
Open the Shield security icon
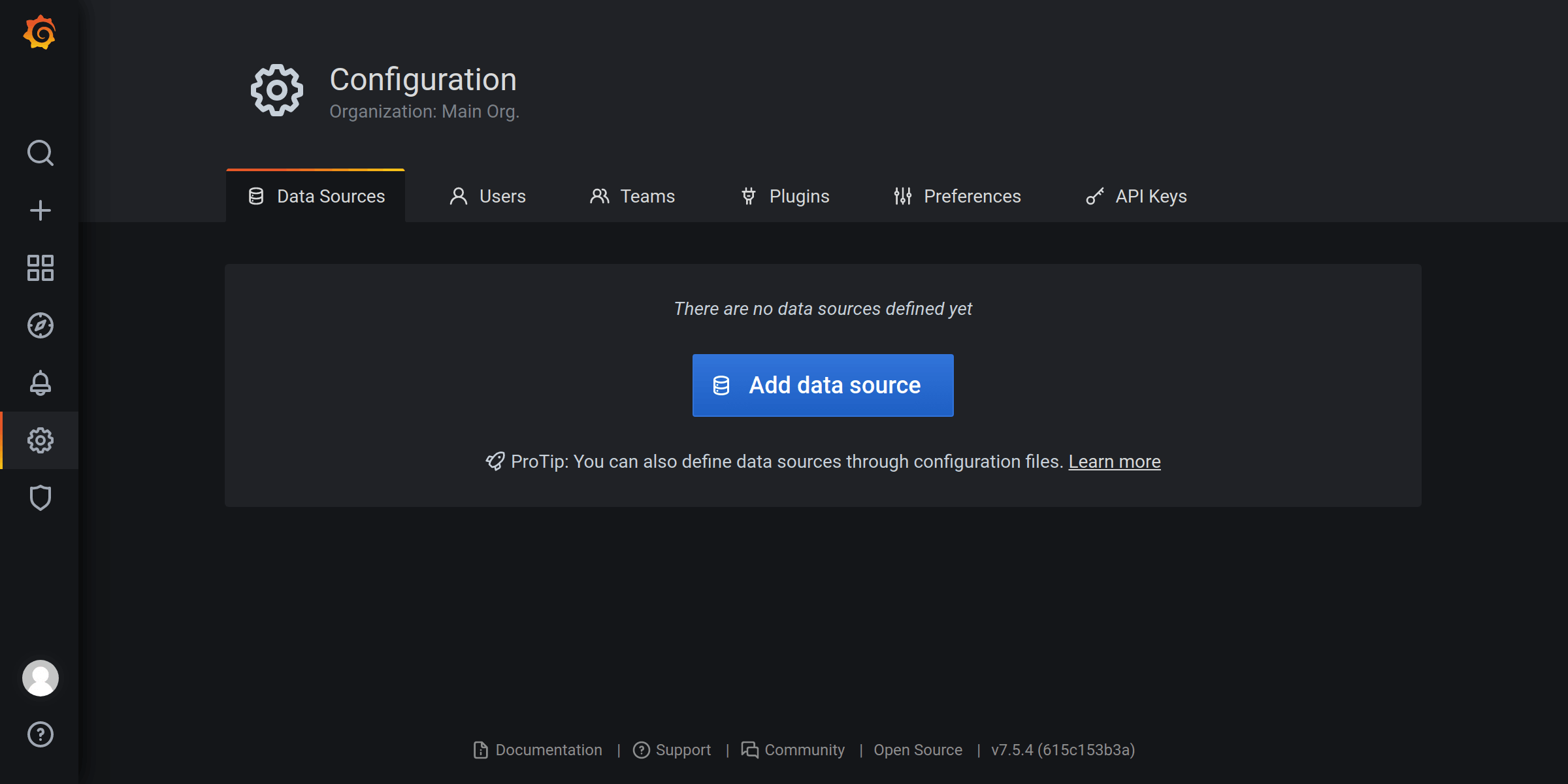coord(40,498)
